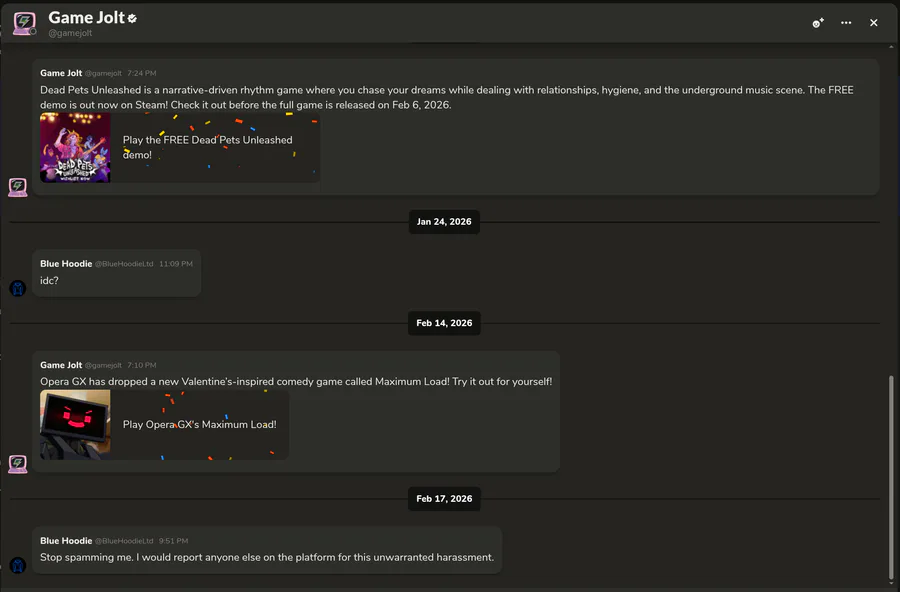
Task: Click the 7:24 PM message timestamp
Action: coord(142,73)
